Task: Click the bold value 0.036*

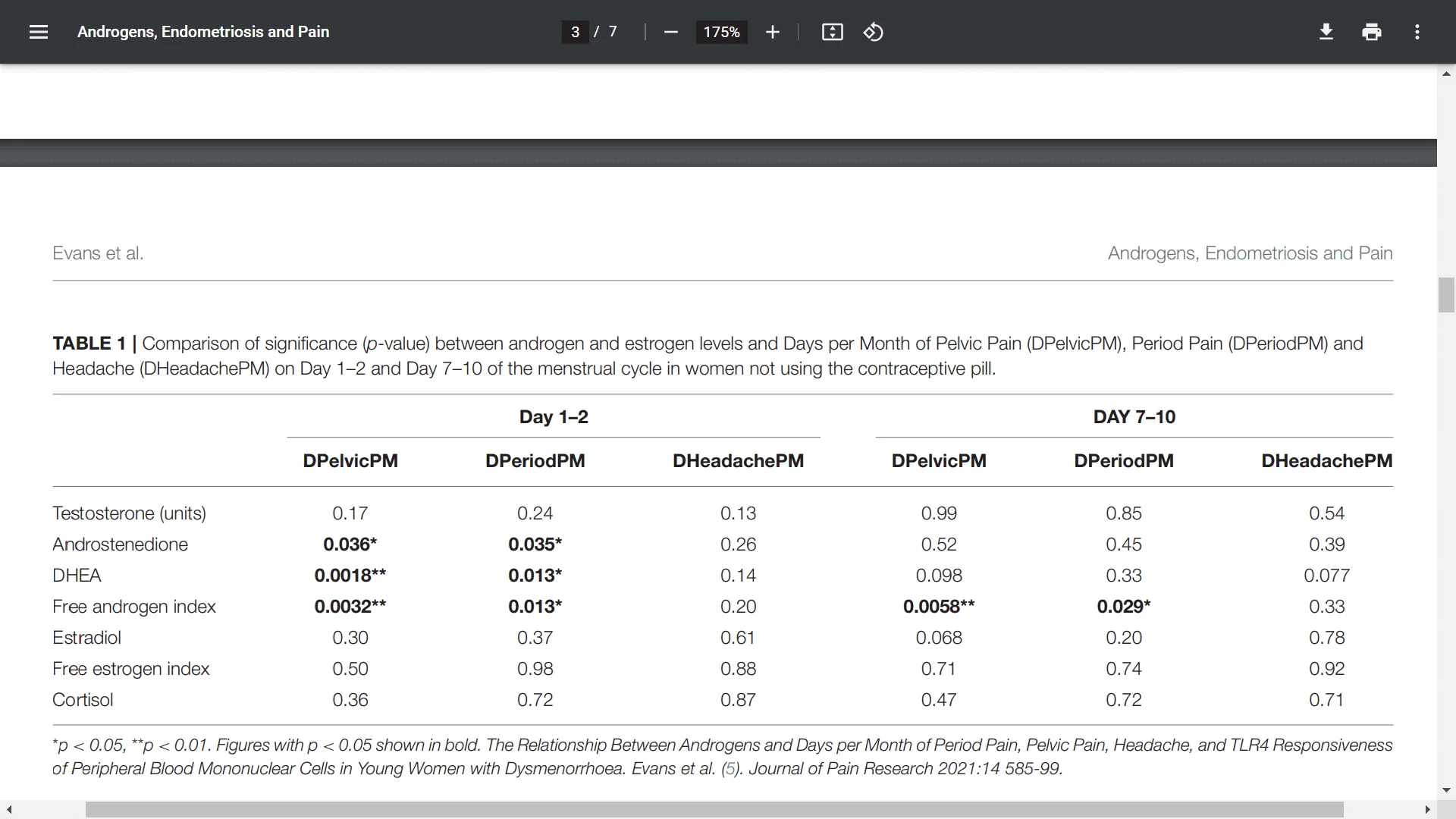Action: click(x=350, y=544)
